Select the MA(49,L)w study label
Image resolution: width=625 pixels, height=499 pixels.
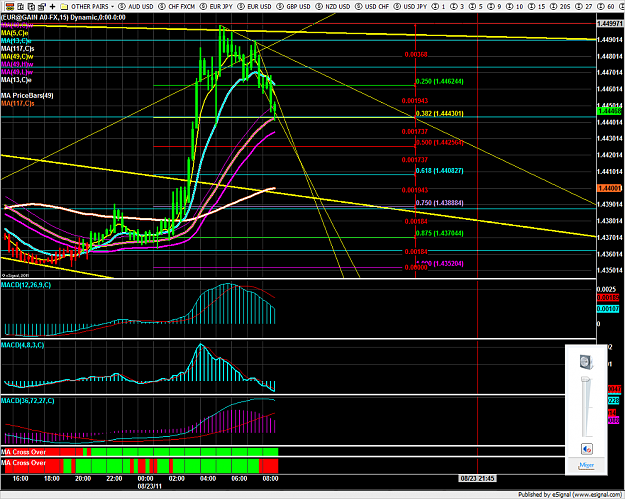pyautogui.click(x=17, y=72)
